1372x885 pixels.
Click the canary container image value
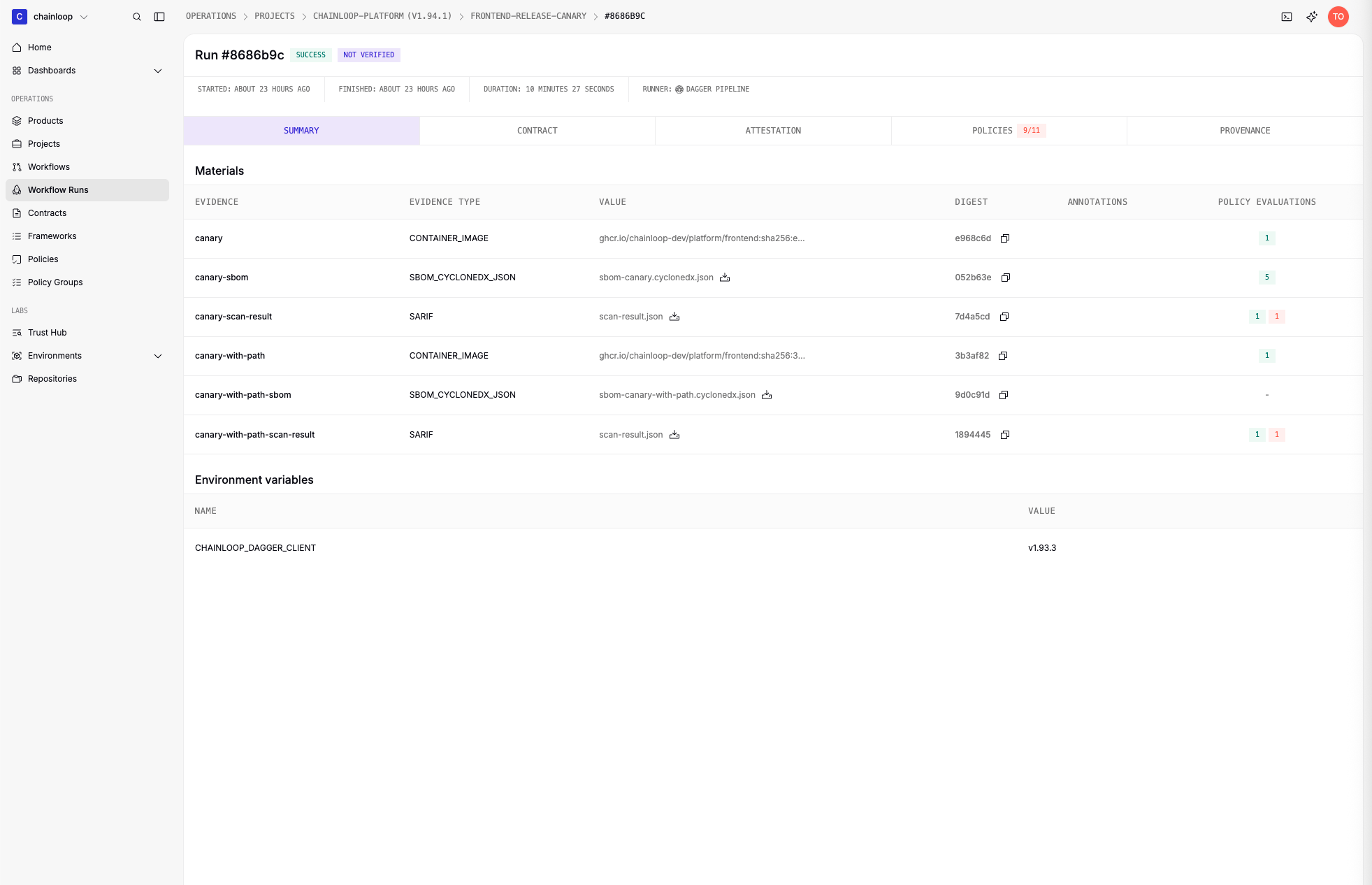(x=702, y=238)
